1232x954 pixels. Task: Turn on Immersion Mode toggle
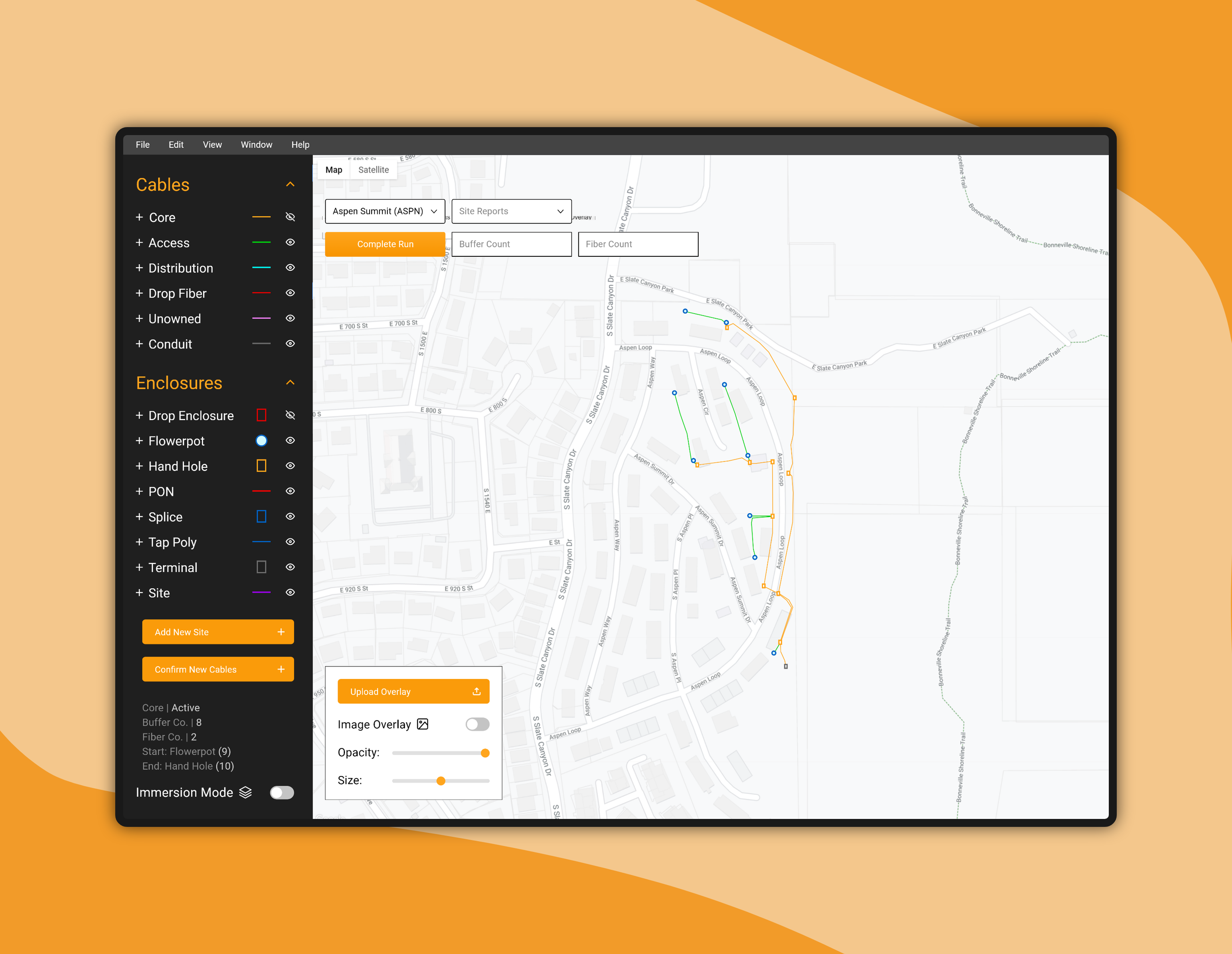281,793
